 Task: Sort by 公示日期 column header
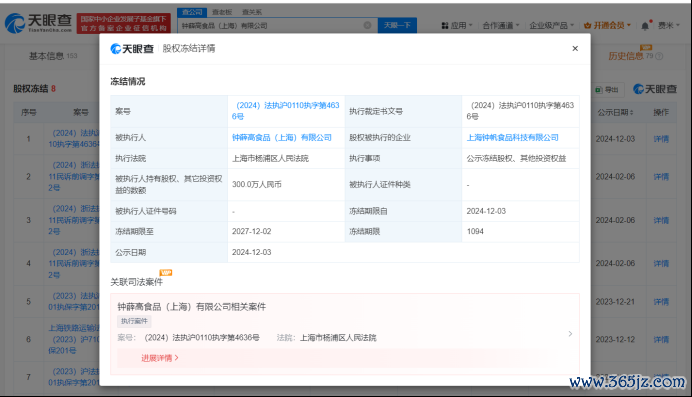[615, 112]
